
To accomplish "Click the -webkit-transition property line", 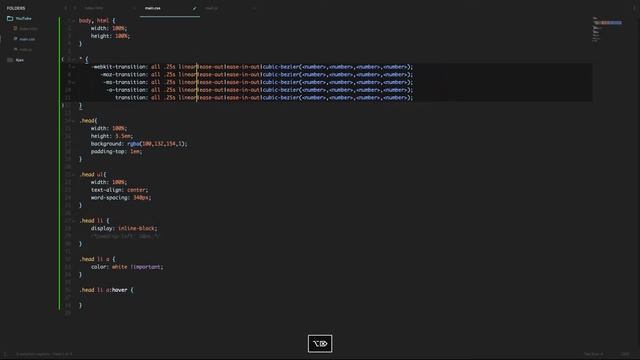I will point(252,67).
